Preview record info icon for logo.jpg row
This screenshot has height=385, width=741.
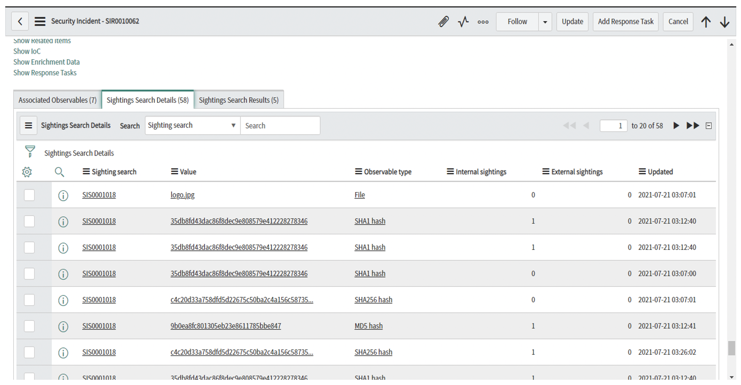click(x=63, y=195)
